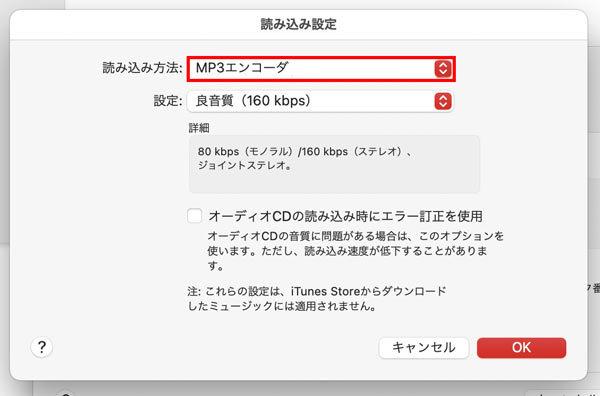600x396 pixels.
Task: Confirm import settings with OK
Action: tap(521, 348)
